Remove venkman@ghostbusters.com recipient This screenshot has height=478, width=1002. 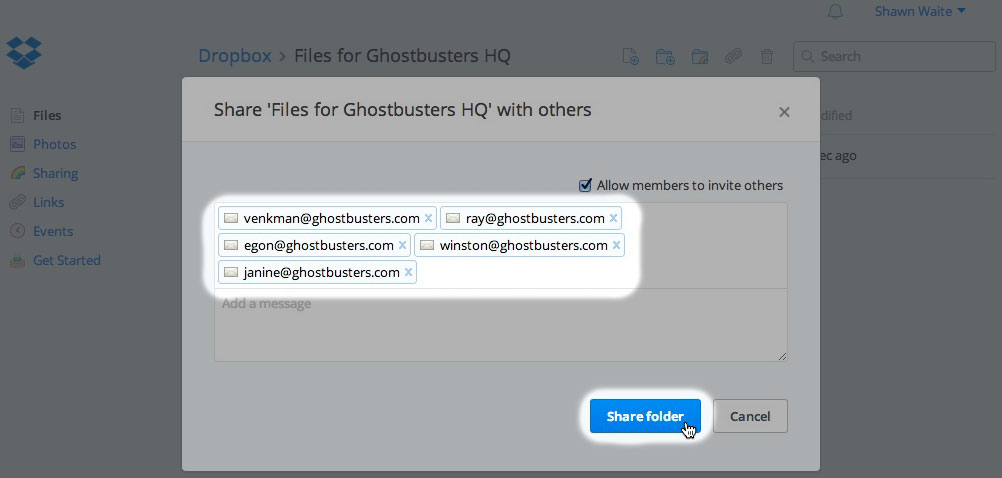coord(428,219)
